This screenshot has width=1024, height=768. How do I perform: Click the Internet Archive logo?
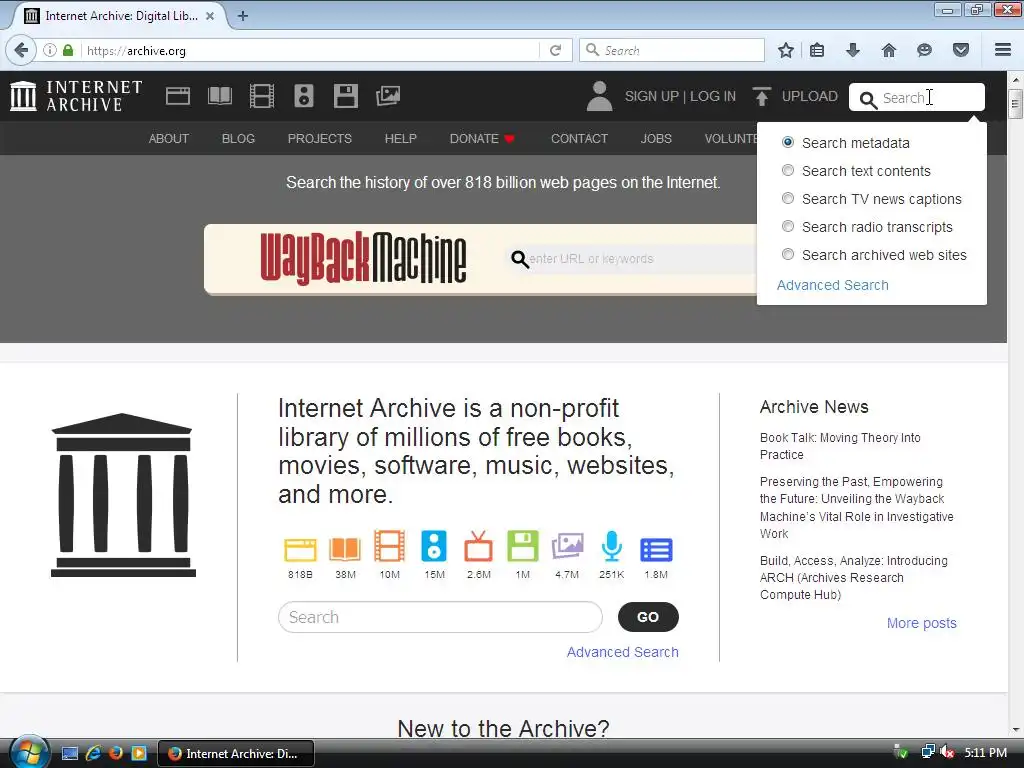(76, 96)
